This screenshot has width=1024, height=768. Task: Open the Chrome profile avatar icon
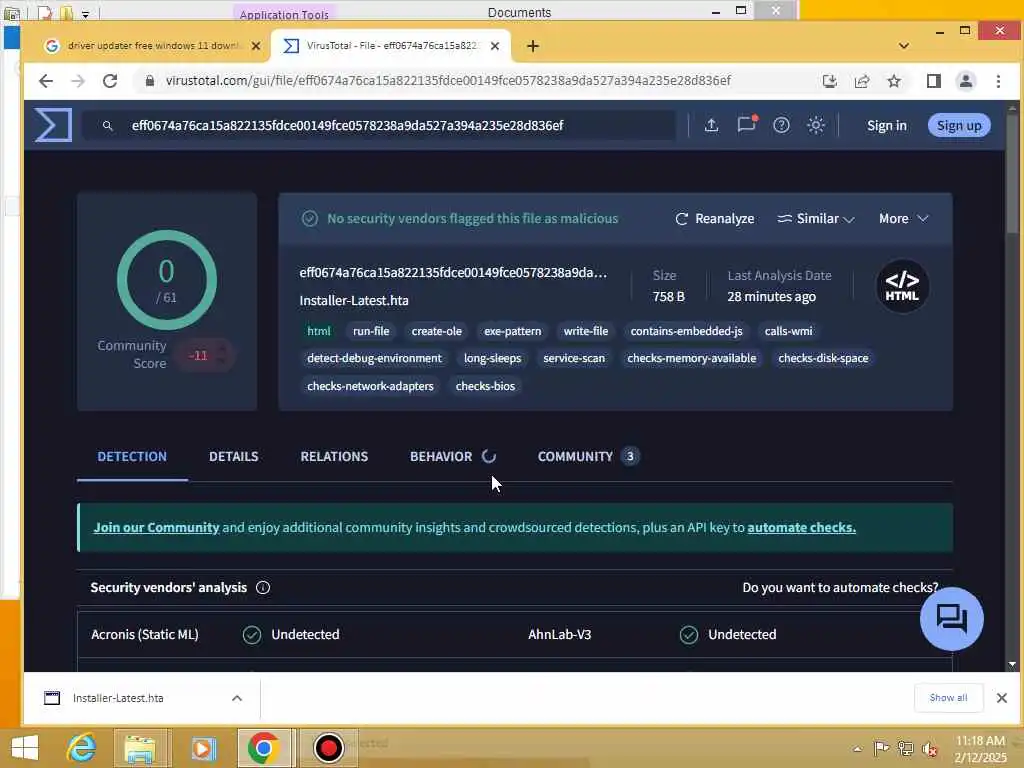(x=965, y=81)
